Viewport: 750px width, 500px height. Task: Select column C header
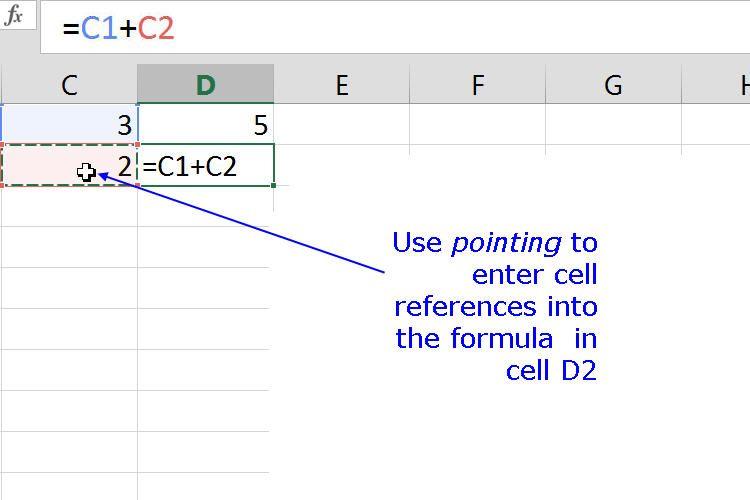point(69,85)
